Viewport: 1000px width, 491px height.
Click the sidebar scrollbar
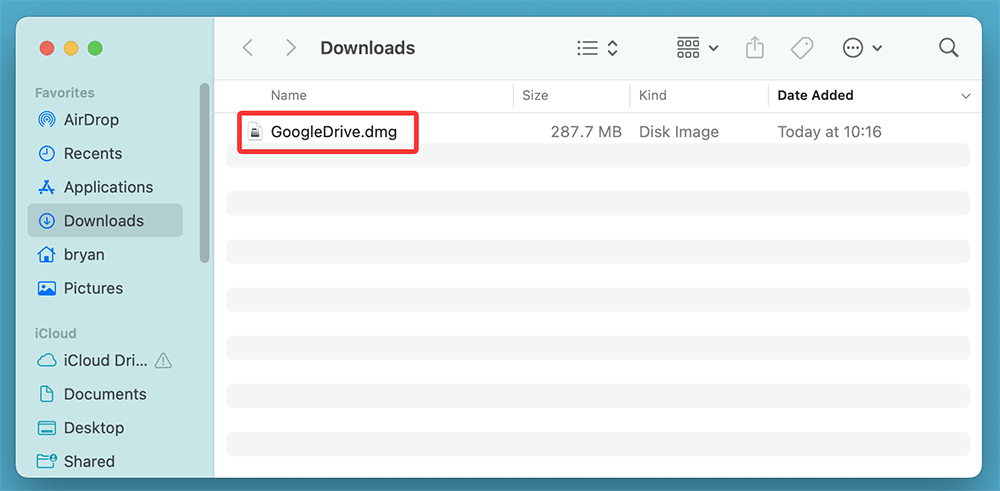coord(204,173)
